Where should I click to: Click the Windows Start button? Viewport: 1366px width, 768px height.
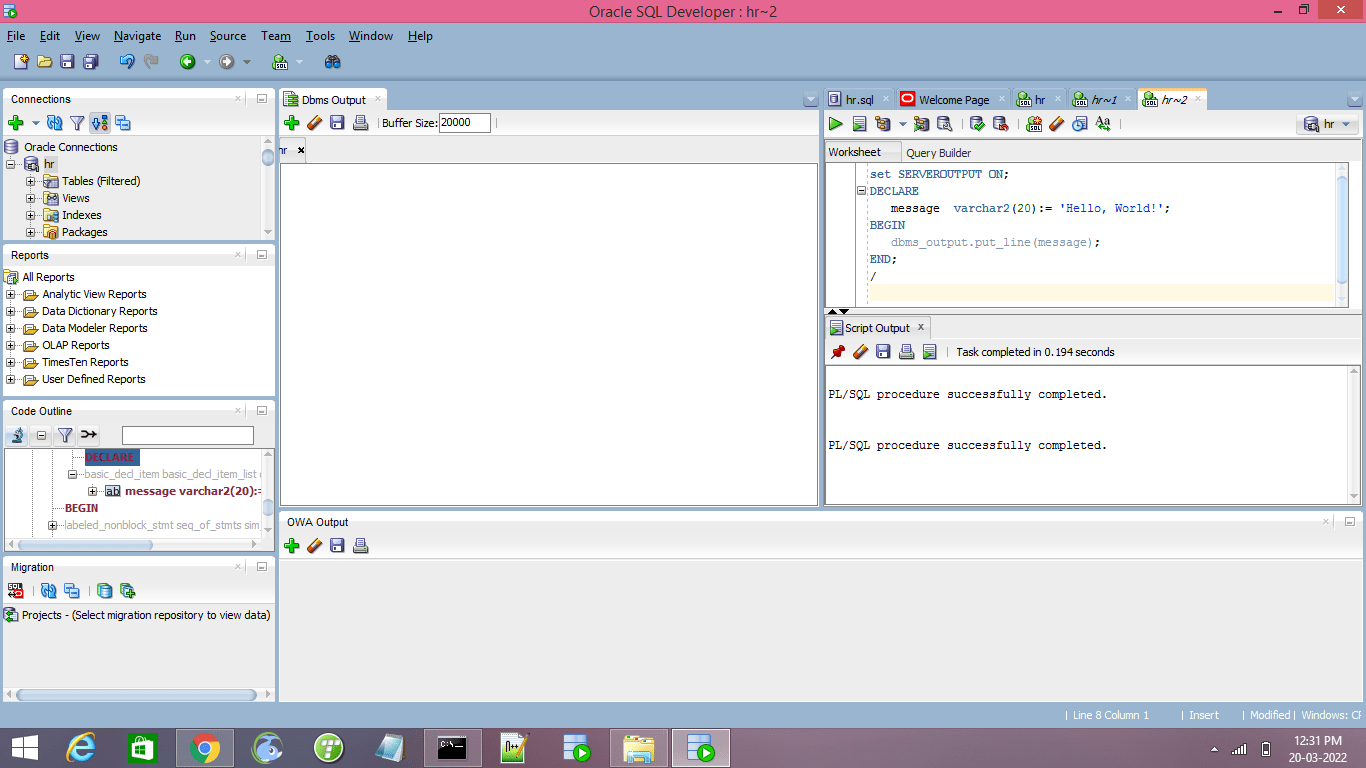click(x=24, y=748)
